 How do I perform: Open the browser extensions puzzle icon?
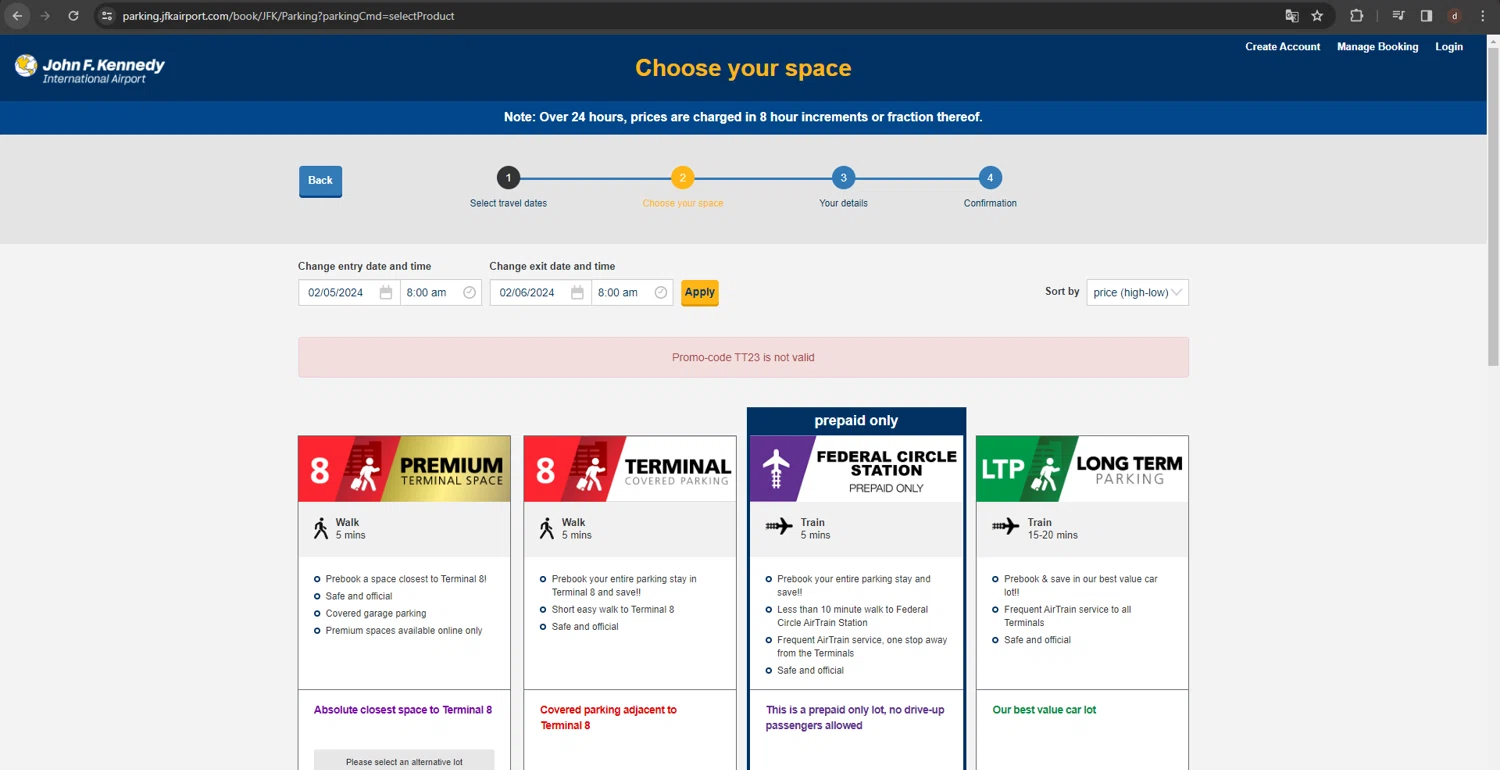tap(1356, 16)
